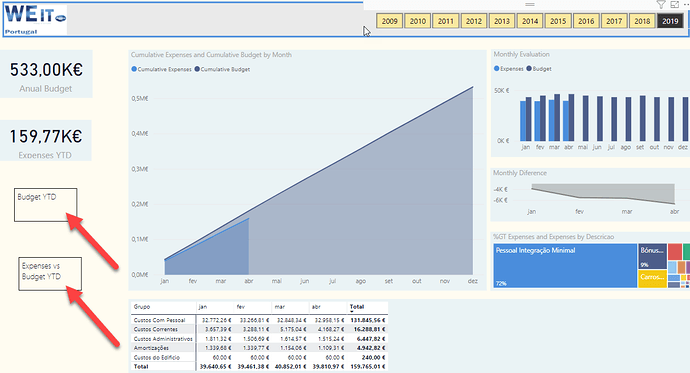Select the Custos Correntes table row
The image size is (690, 373).
[259, 329]
